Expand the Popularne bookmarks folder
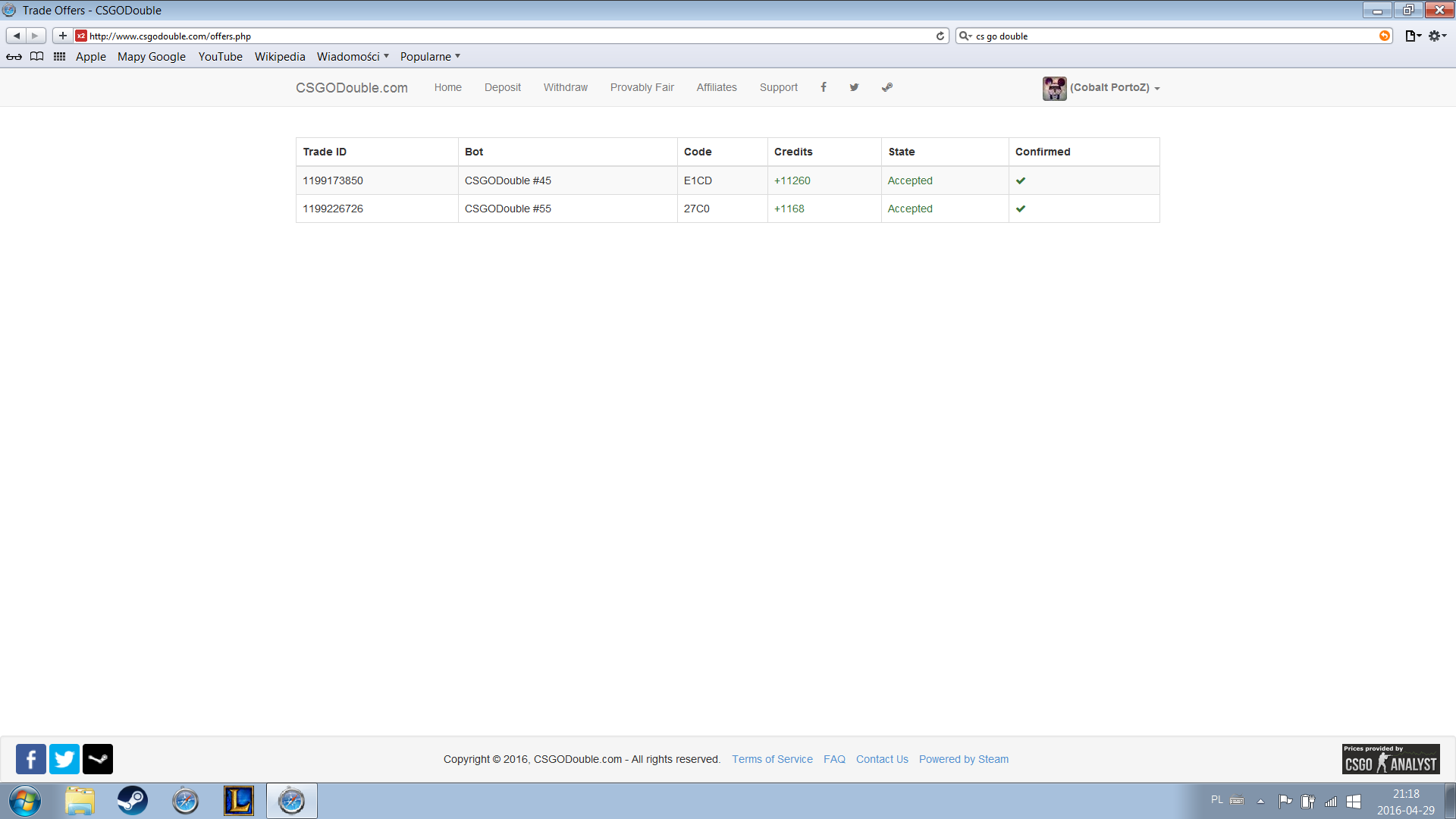The height and width of the screenshot is (819, 1456). click(430, 57)
